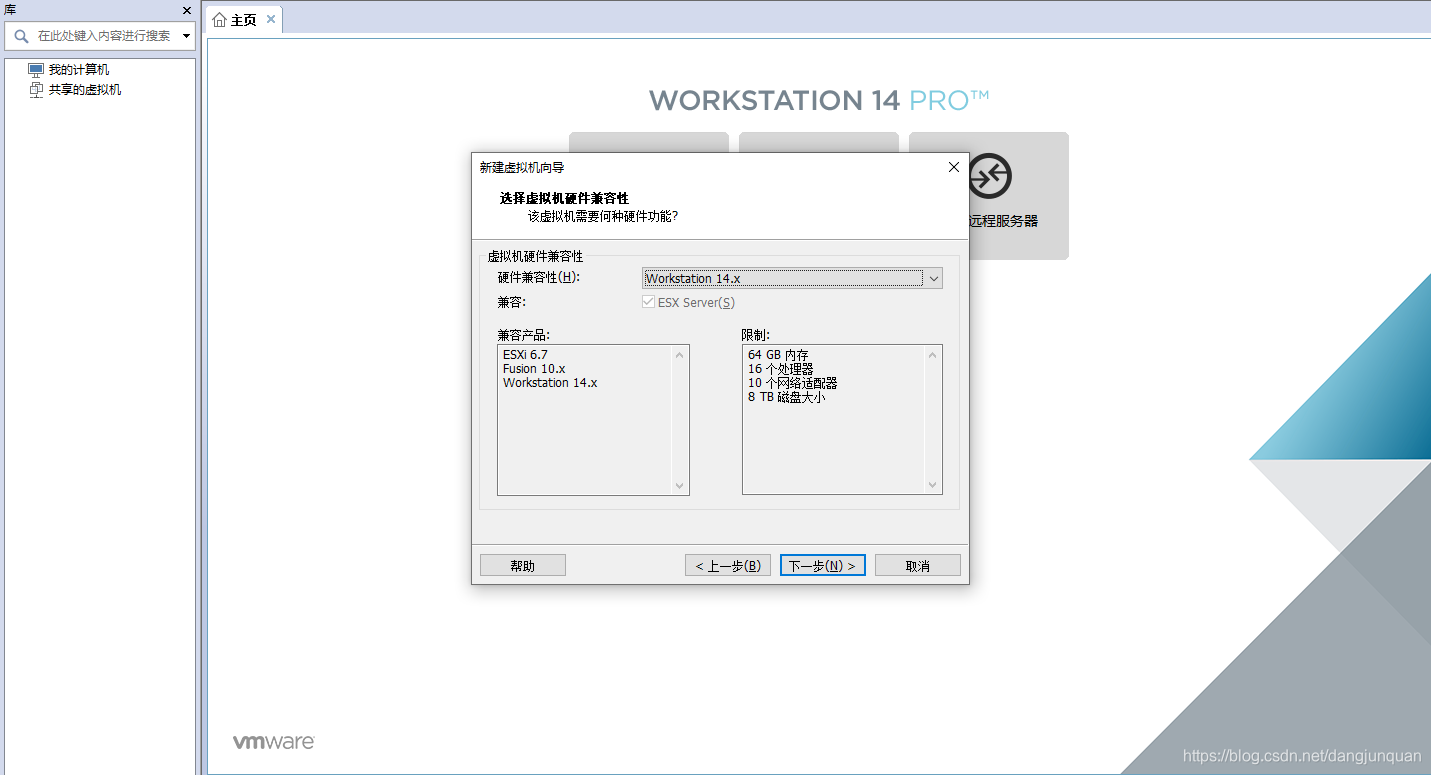Image resolution: width=1431 pixels, height=775 pixels.
Task: Click limitations list scroll-up arrow
Action: (933, 354)
